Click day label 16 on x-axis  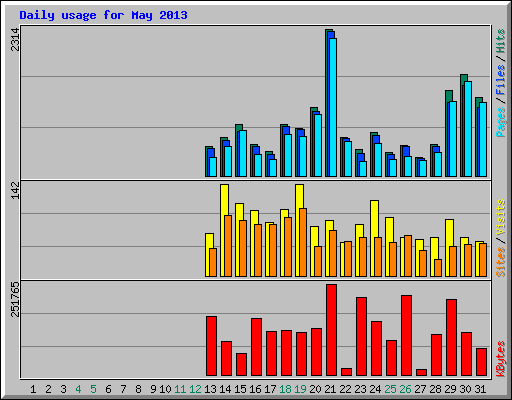click(255, 389)
